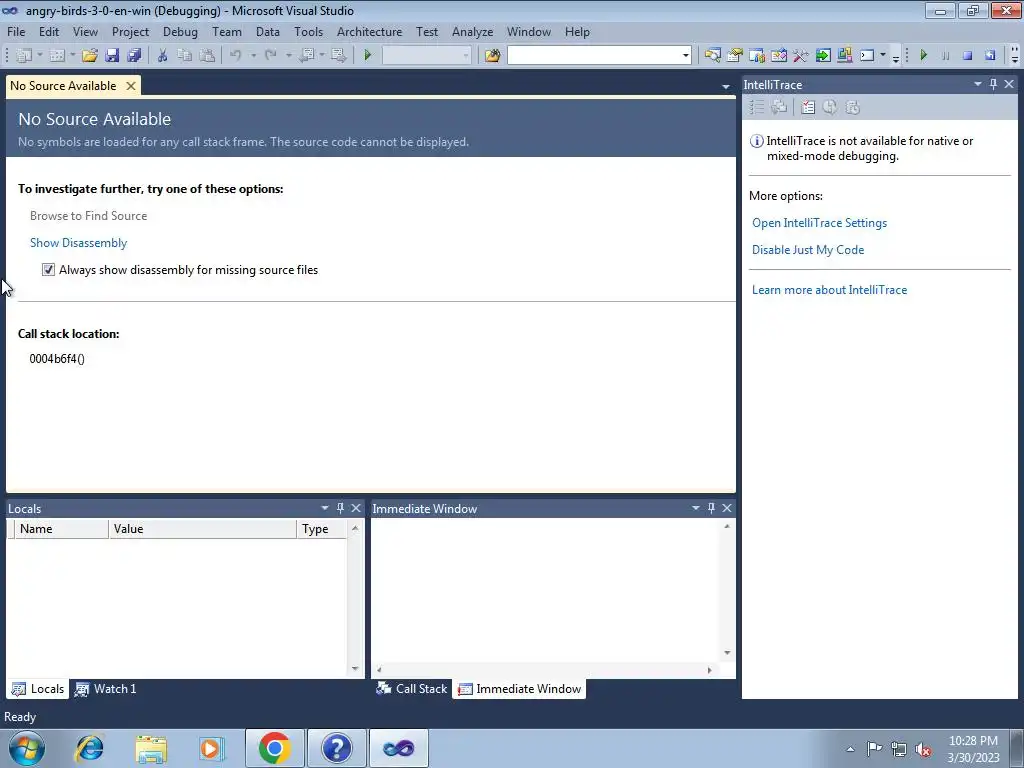Image resolution: width=1024 pixels, height=768 pixels.
Task: Select the Immediate Window tab
Action: point(519,688)
